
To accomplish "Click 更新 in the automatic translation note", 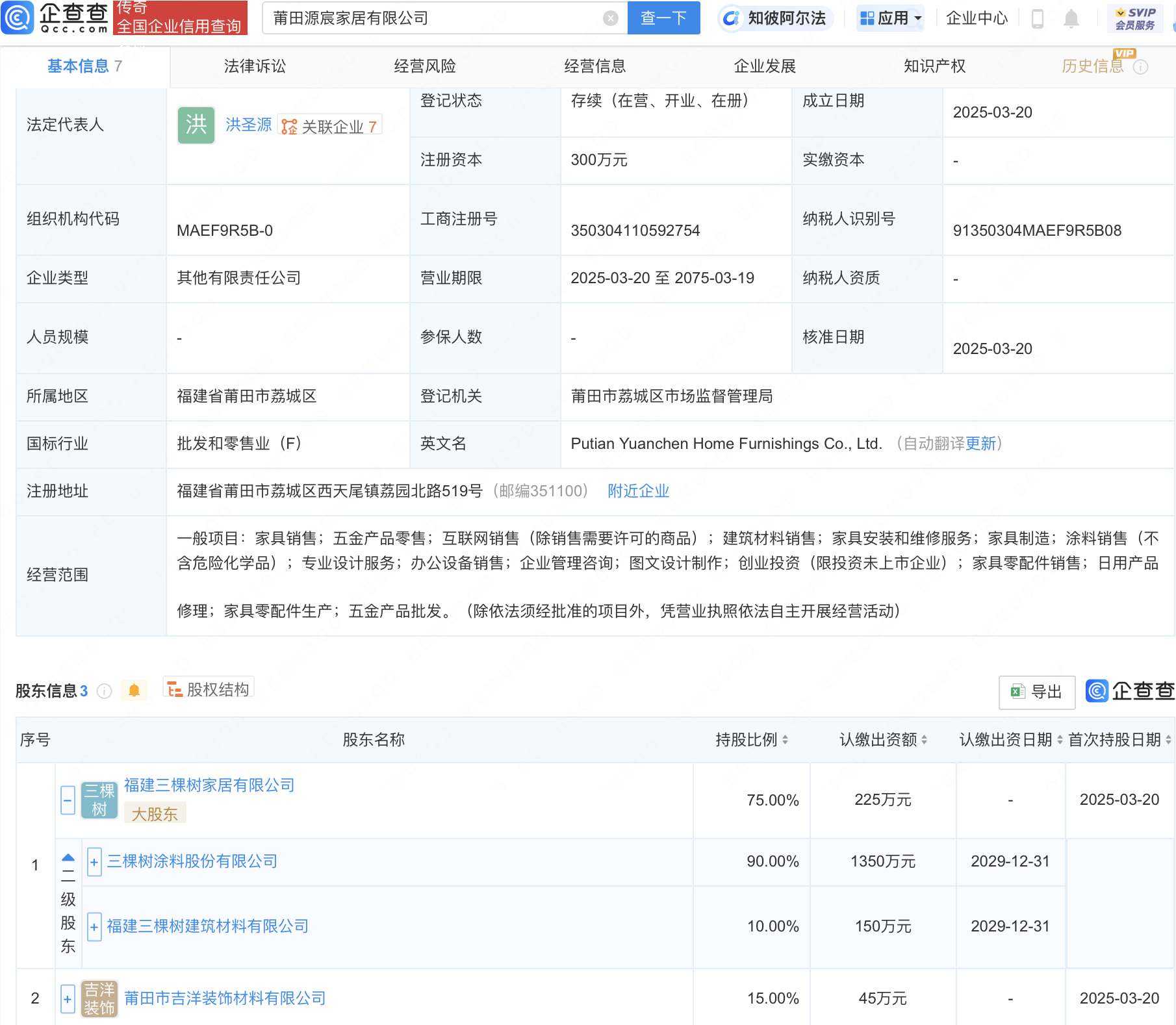I will coord(980,444).
